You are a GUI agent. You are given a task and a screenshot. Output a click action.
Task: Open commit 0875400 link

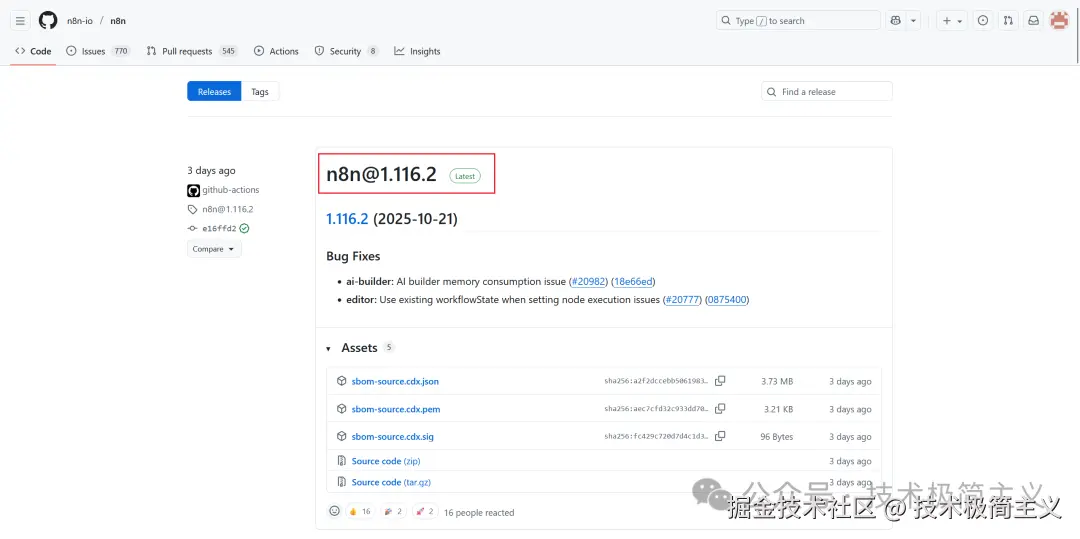coord(727,300)
